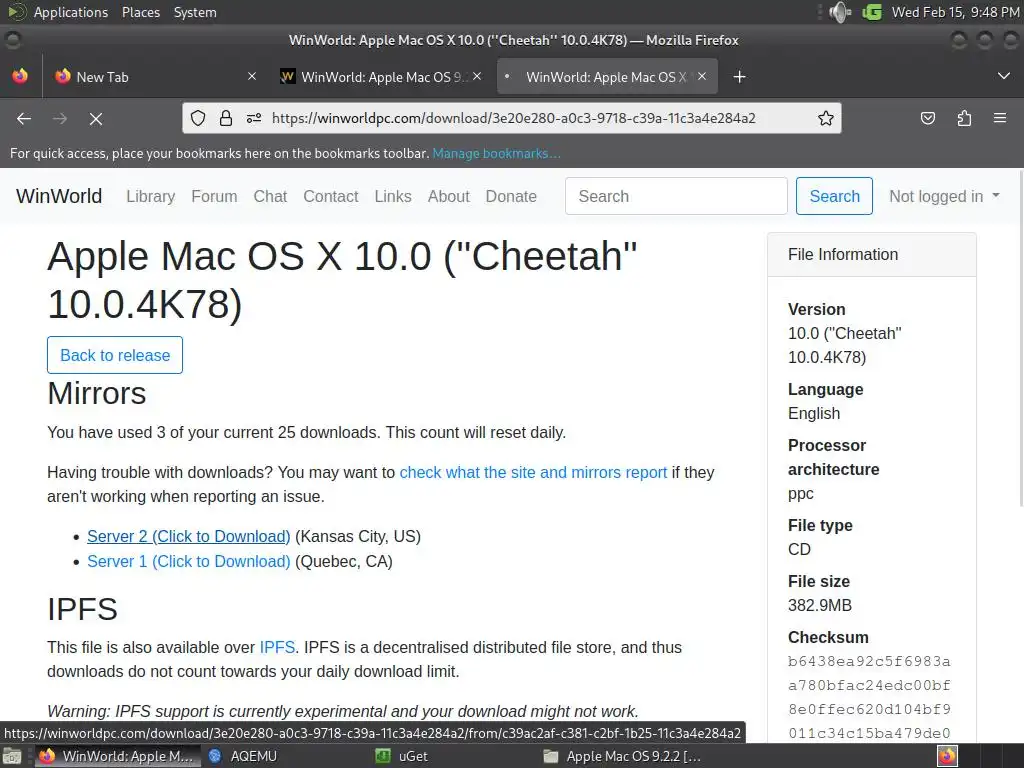Open Firefox View icon at tab bar left
This screenshot has width=1024, height=768.
point(20,76)
